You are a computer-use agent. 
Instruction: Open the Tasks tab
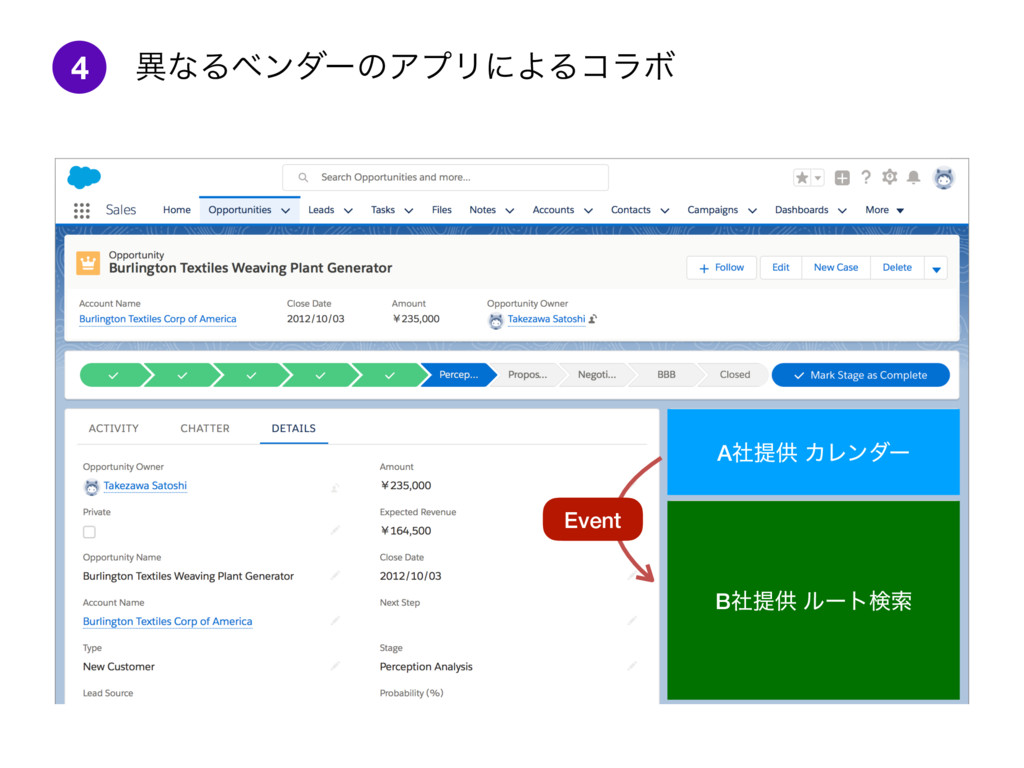point(383,210)
